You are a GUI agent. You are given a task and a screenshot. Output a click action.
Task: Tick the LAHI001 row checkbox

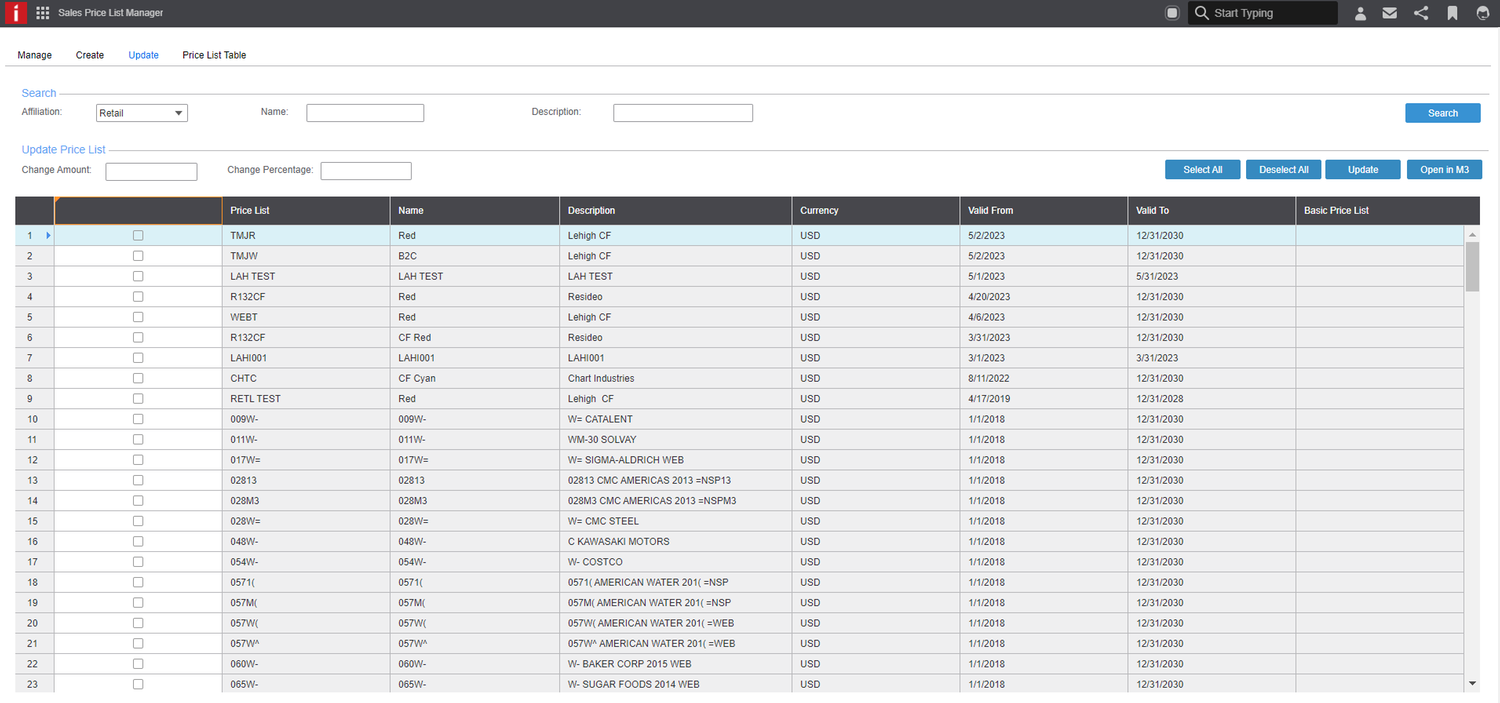[138, 358]
